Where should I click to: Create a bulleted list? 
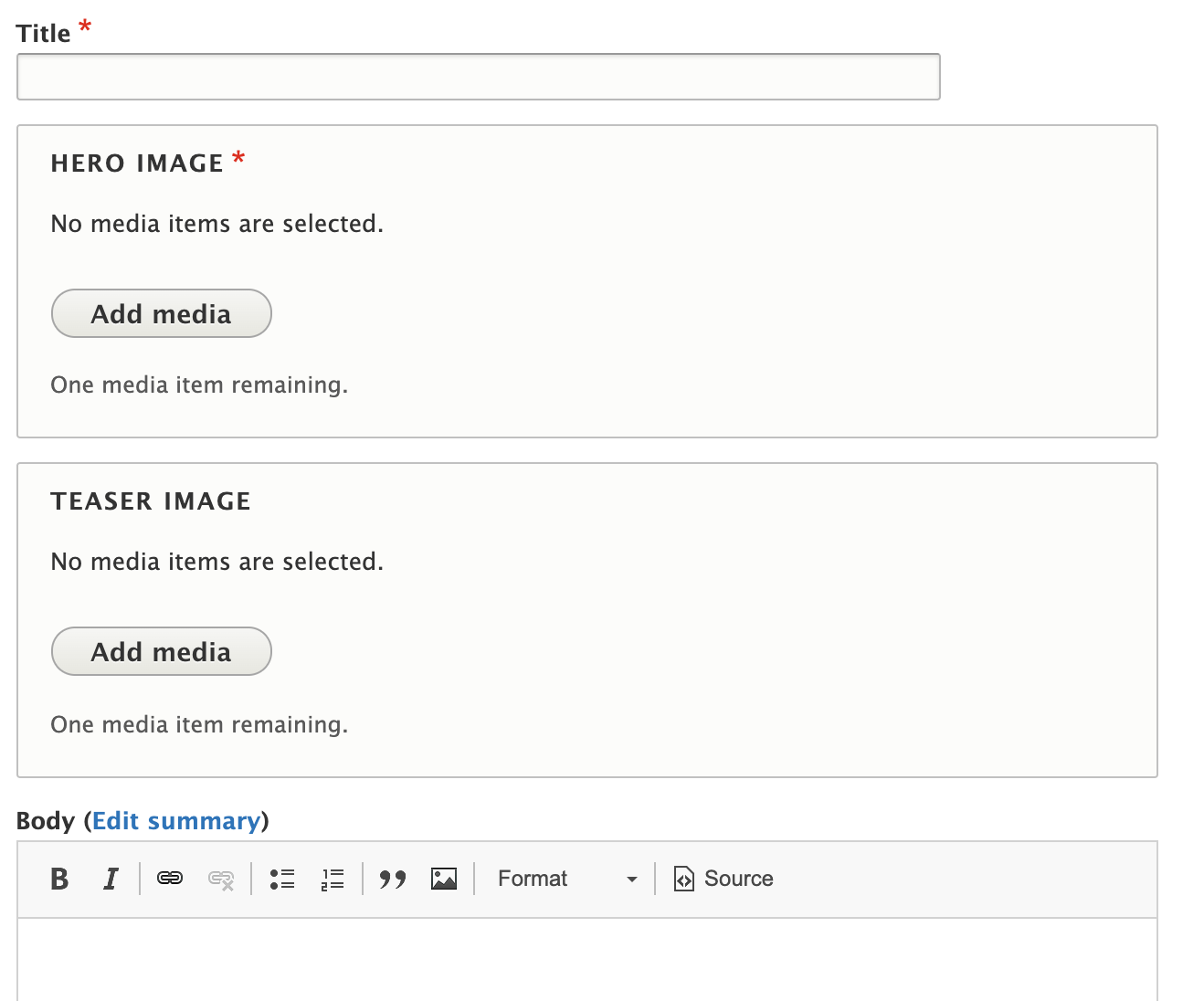[x=282, y=879]
